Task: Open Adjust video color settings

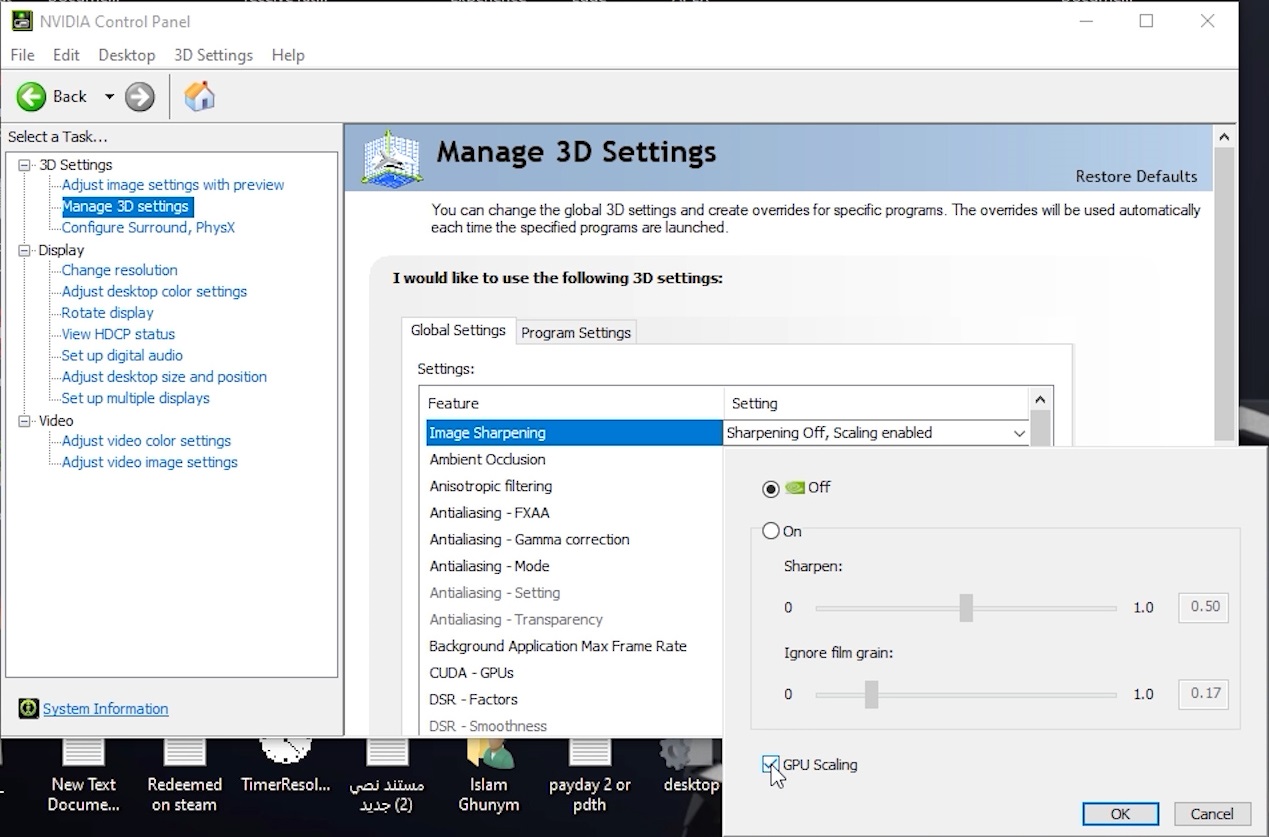Action: pos(146,441)
